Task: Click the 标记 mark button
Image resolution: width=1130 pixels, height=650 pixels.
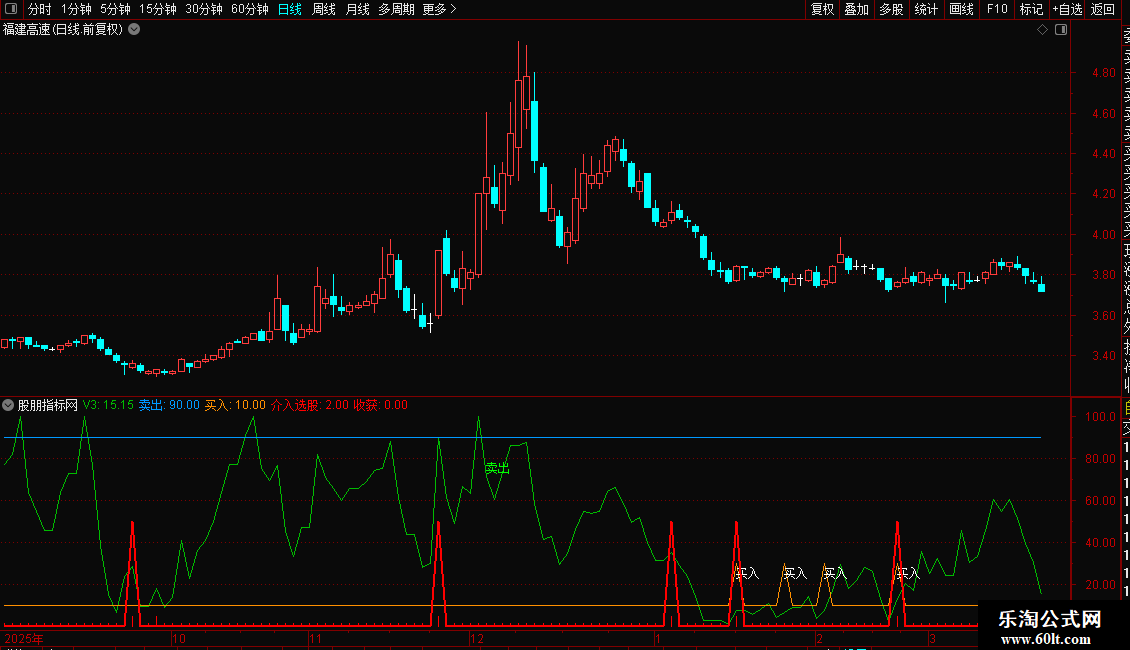Action: tap(1031, 9)
